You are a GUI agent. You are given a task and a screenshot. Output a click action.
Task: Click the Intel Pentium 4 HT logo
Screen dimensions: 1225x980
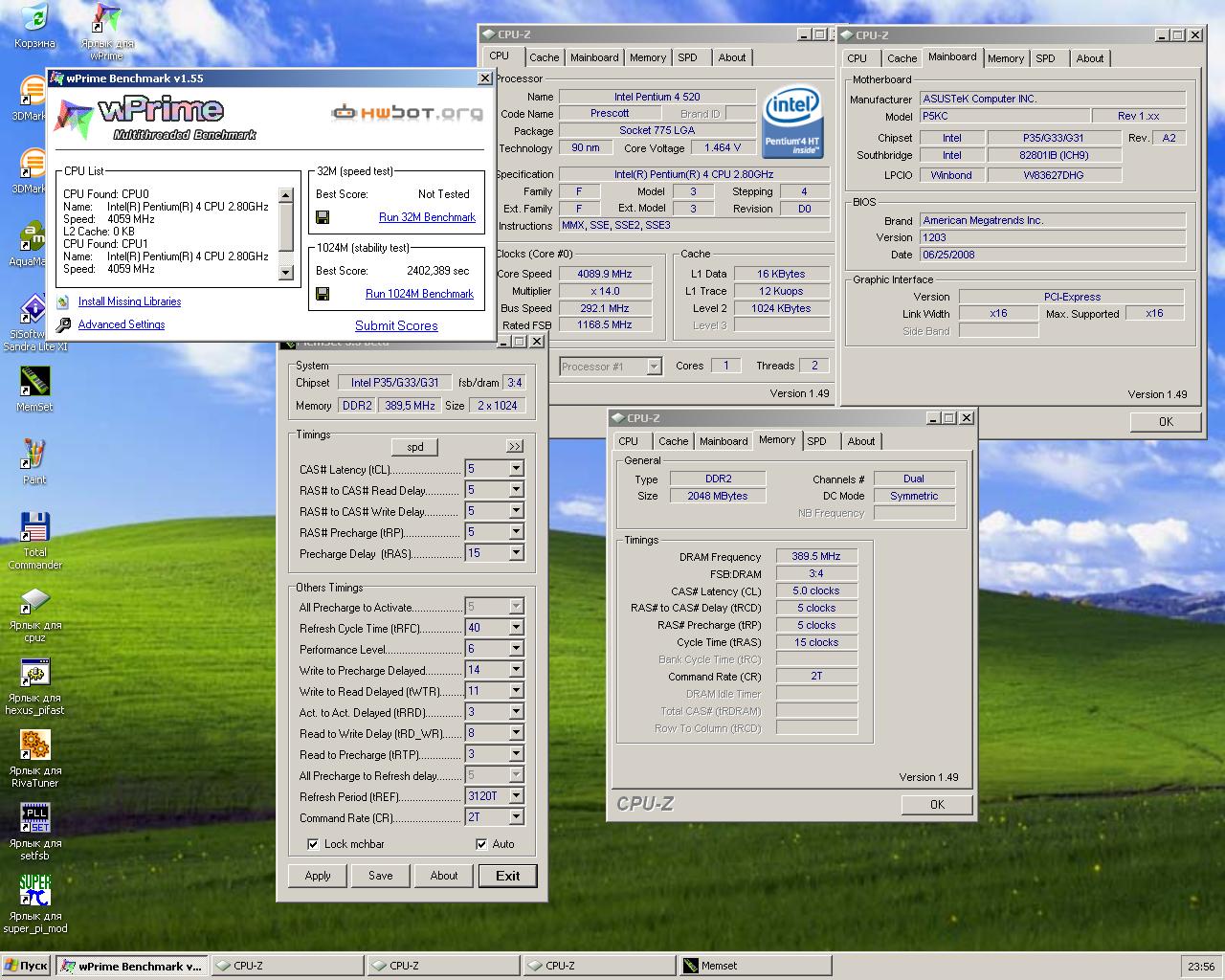pos(792,122)
